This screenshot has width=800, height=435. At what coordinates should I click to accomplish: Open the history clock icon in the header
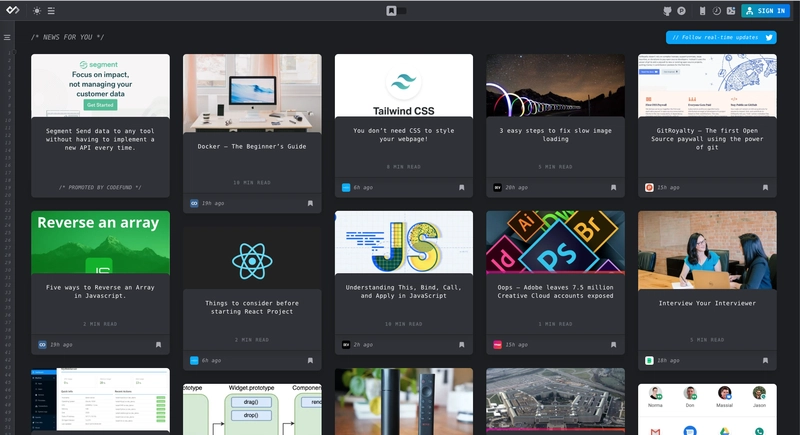click(x=717, y=11)
